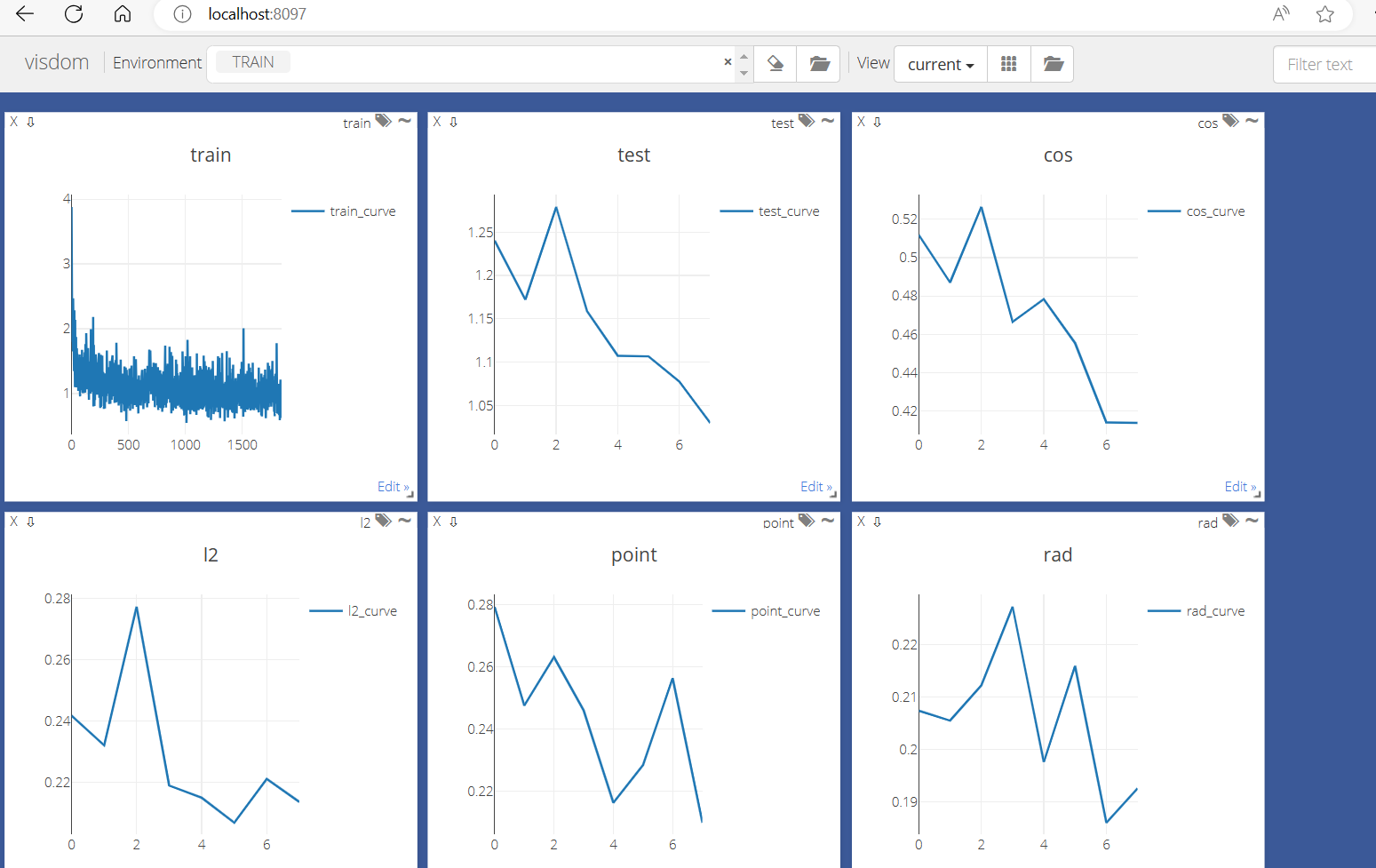The width and height of the screenshot is (1376, 868).
Task: Click the rad plot title
Action: point(1058,554)
